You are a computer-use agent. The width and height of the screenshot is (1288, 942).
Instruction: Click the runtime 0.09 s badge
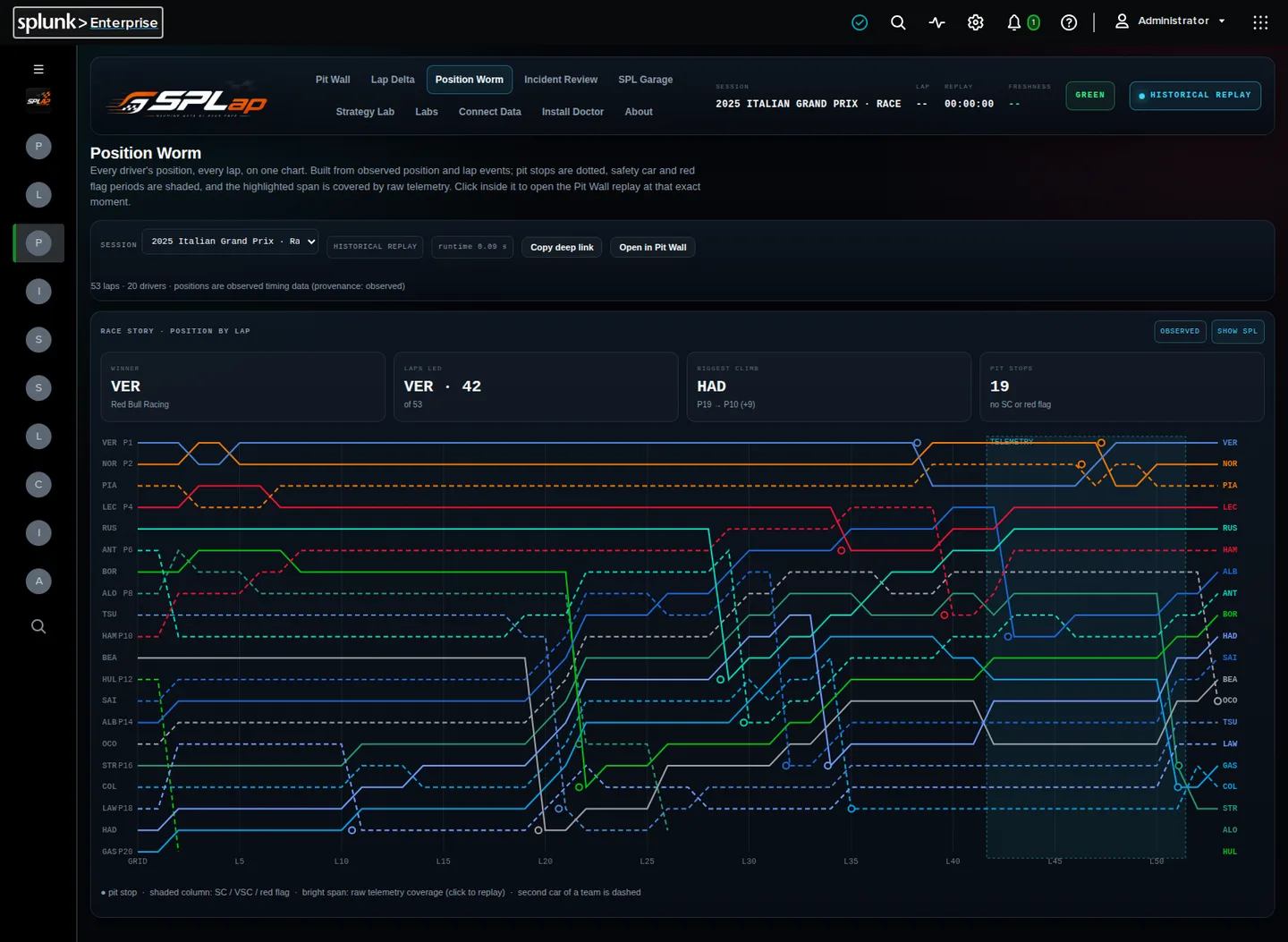tap(472, 247)
